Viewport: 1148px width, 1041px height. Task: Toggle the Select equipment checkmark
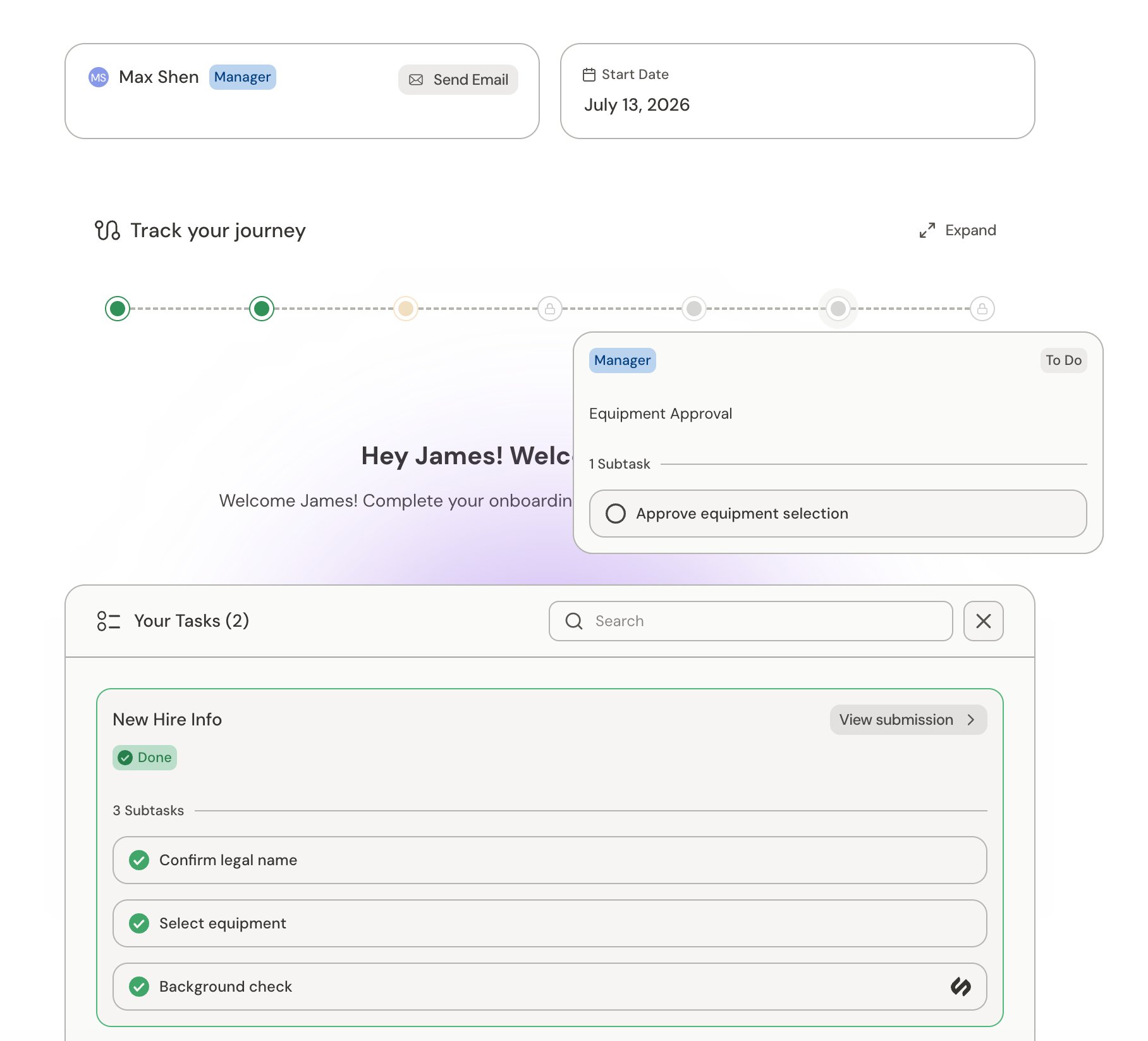point(139,923)
